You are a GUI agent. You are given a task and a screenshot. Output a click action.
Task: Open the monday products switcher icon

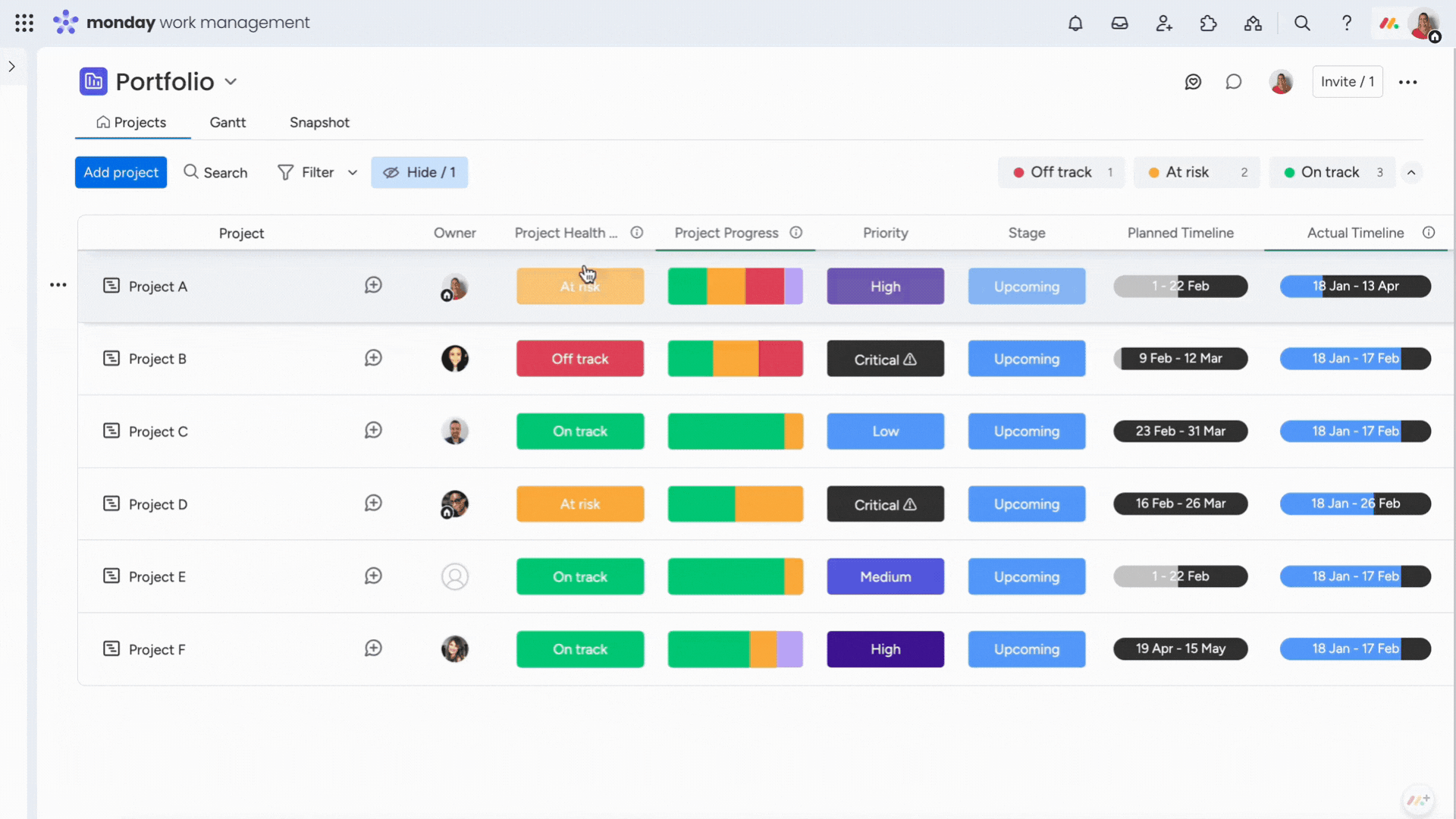click(1389, 23)
